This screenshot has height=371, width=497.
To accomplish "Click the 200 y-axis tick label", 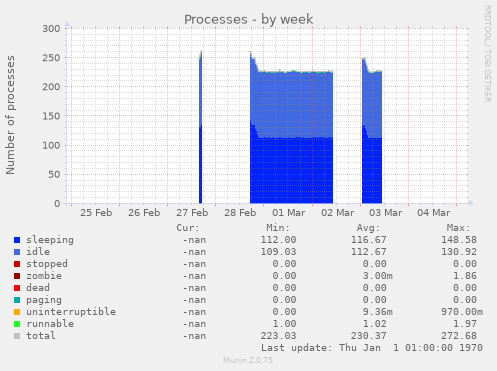I will (x=51, y=87).
